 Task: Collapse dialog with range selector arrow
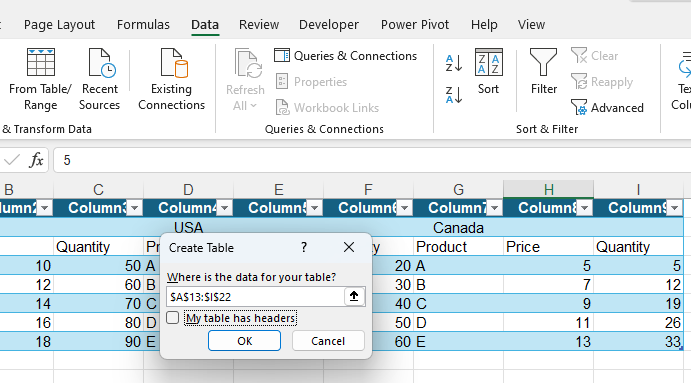coord(354,297)
